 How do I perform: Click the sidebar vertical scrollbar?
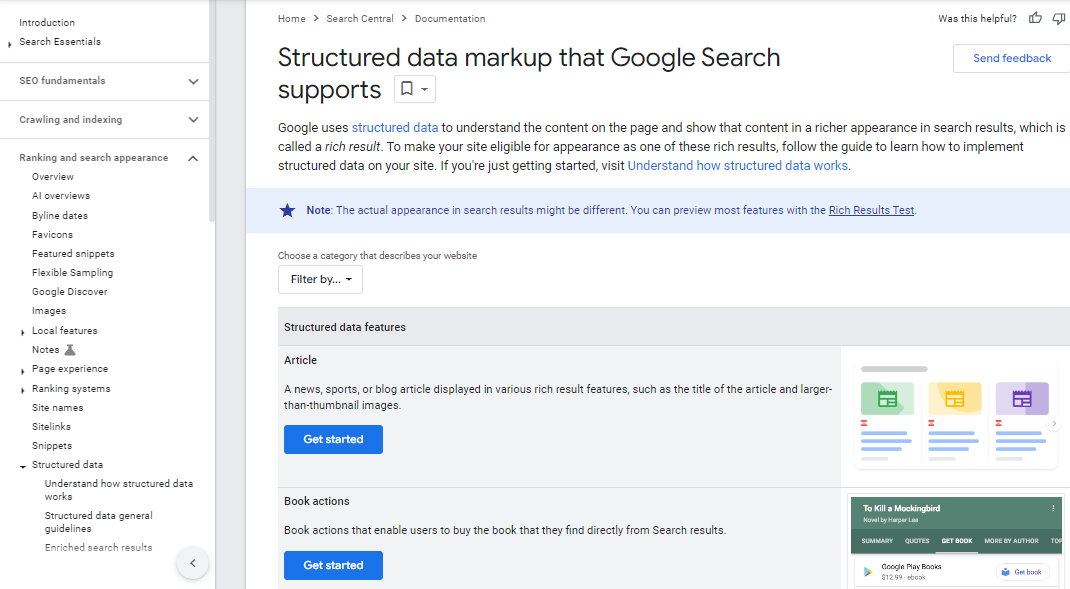212,110
